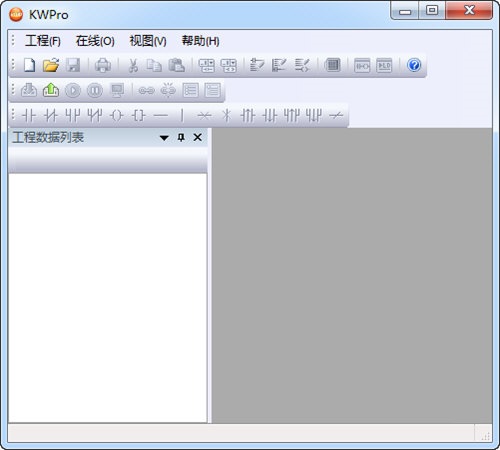Click the first list panel icon
This screenshot has height=450, width=500.
click(x=190, y=90)
